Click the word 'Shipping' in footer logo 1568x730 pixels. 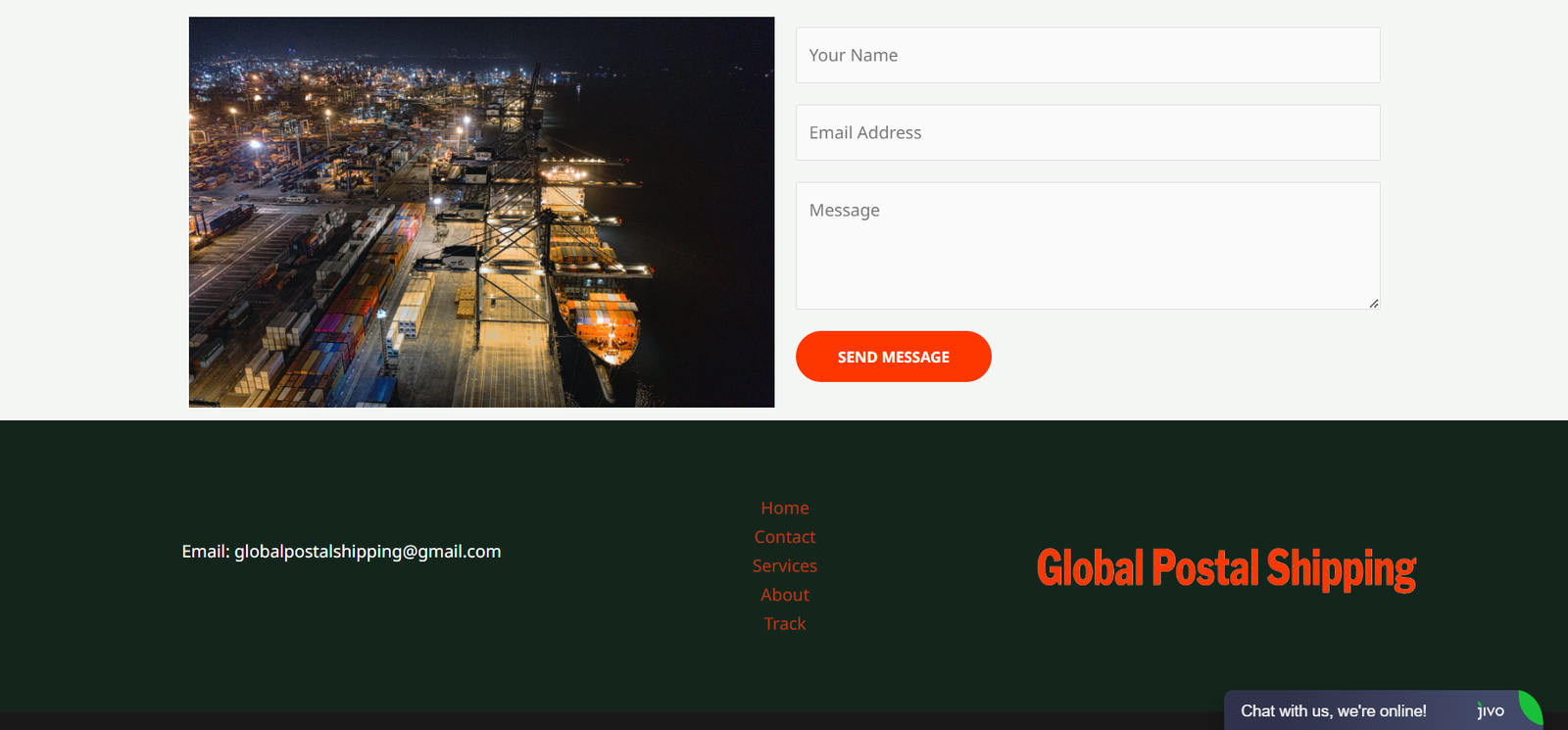(x=1341, y=569)
